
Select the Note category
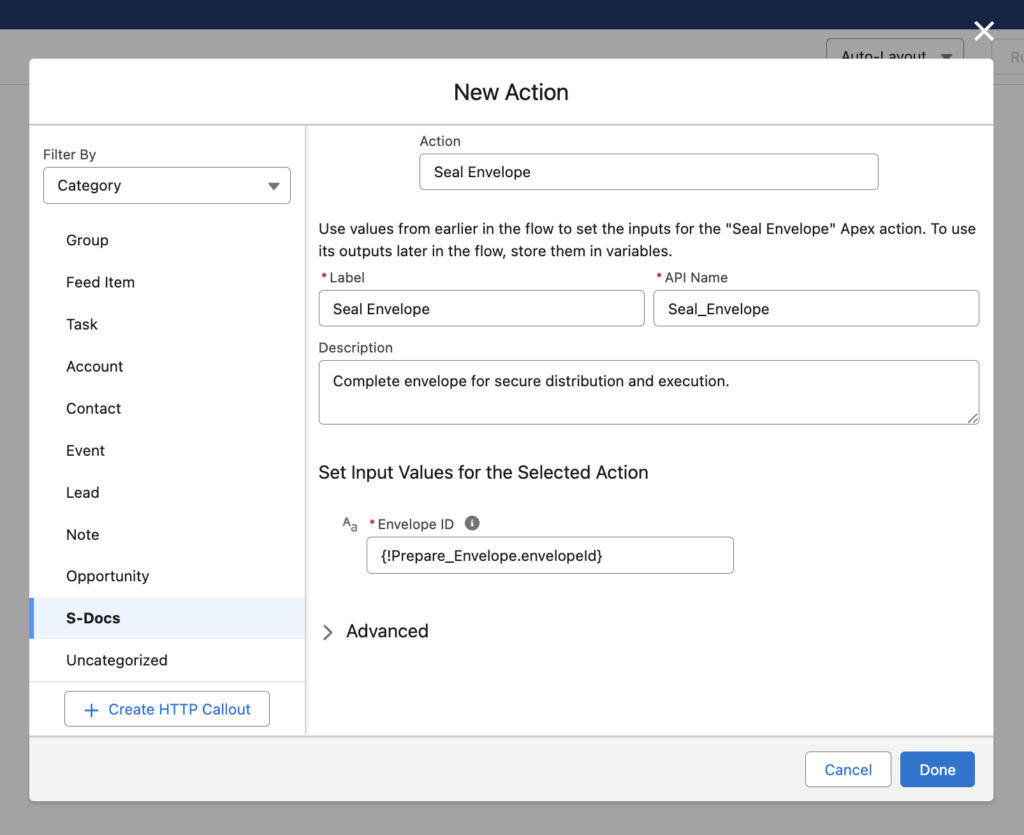point(82,534)
